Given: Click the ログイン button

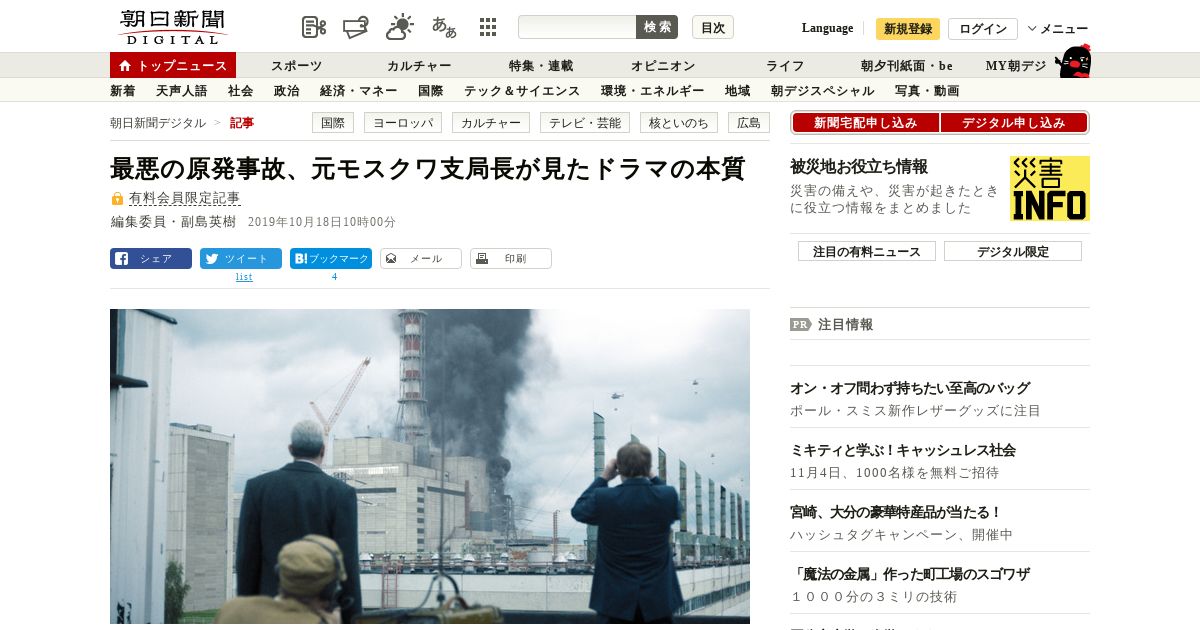Looking at the screenshot, I should click(x=983, y=29).
